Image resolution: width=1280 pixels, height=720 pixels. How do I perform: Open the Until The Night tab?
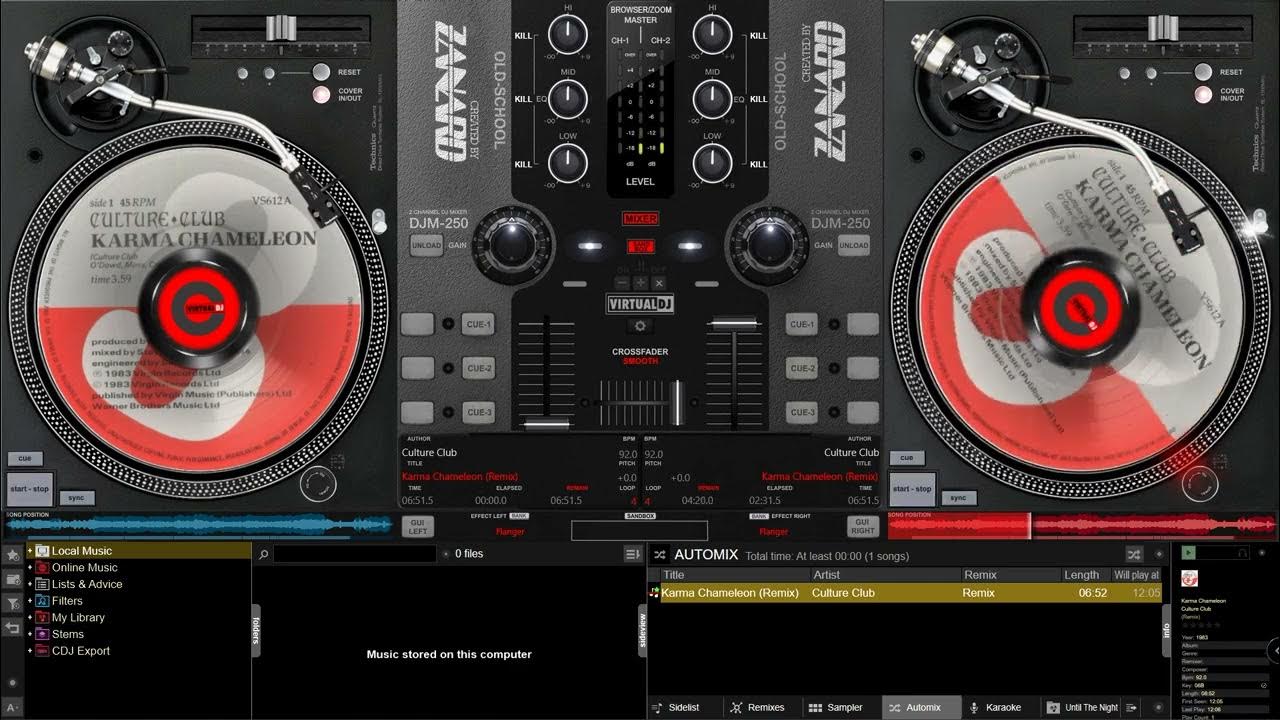click(1083, 707)
